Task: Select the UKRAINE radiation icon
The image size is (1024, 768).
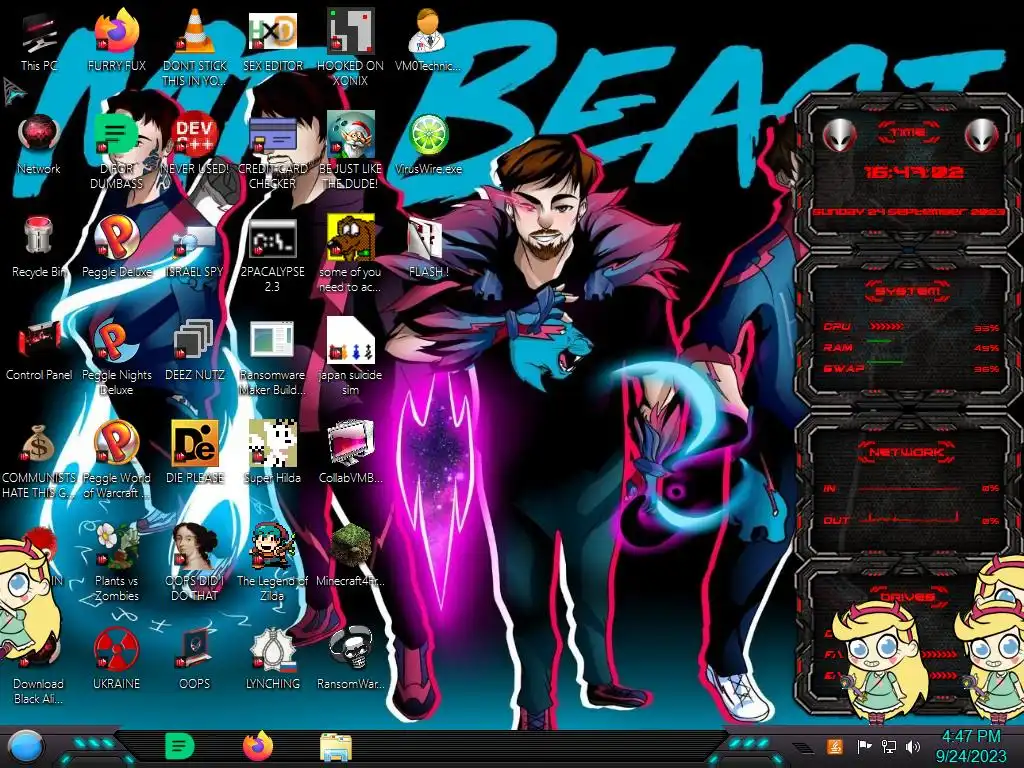Action: pos(116,649)
